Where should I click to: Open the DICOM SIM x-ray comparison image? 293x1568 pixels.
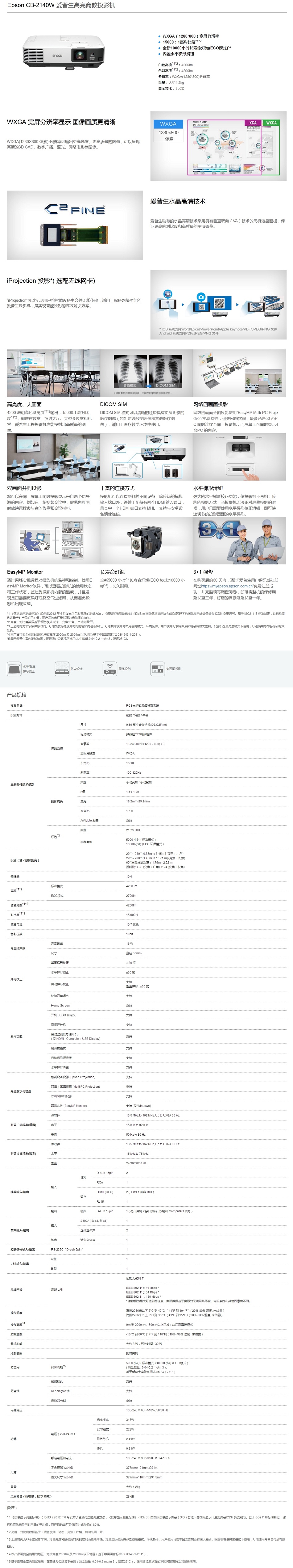point(146,373)
